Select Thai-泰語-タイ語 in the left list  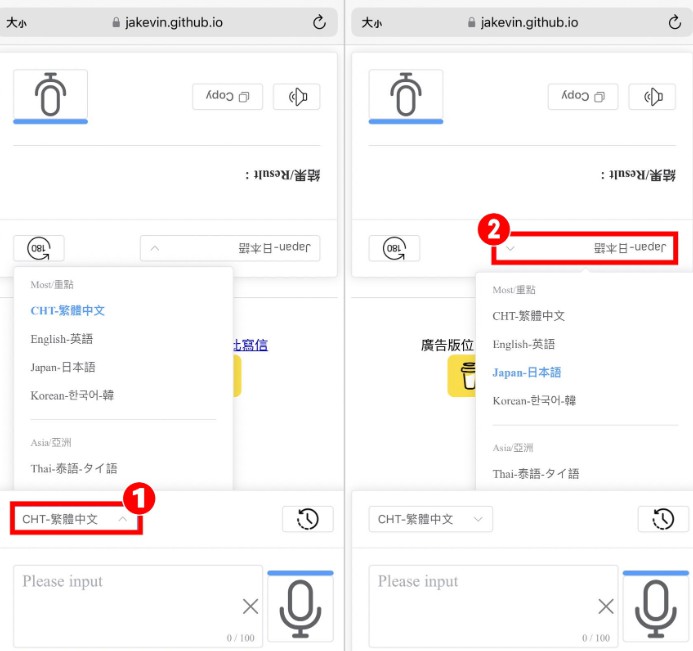coord(74,468)
